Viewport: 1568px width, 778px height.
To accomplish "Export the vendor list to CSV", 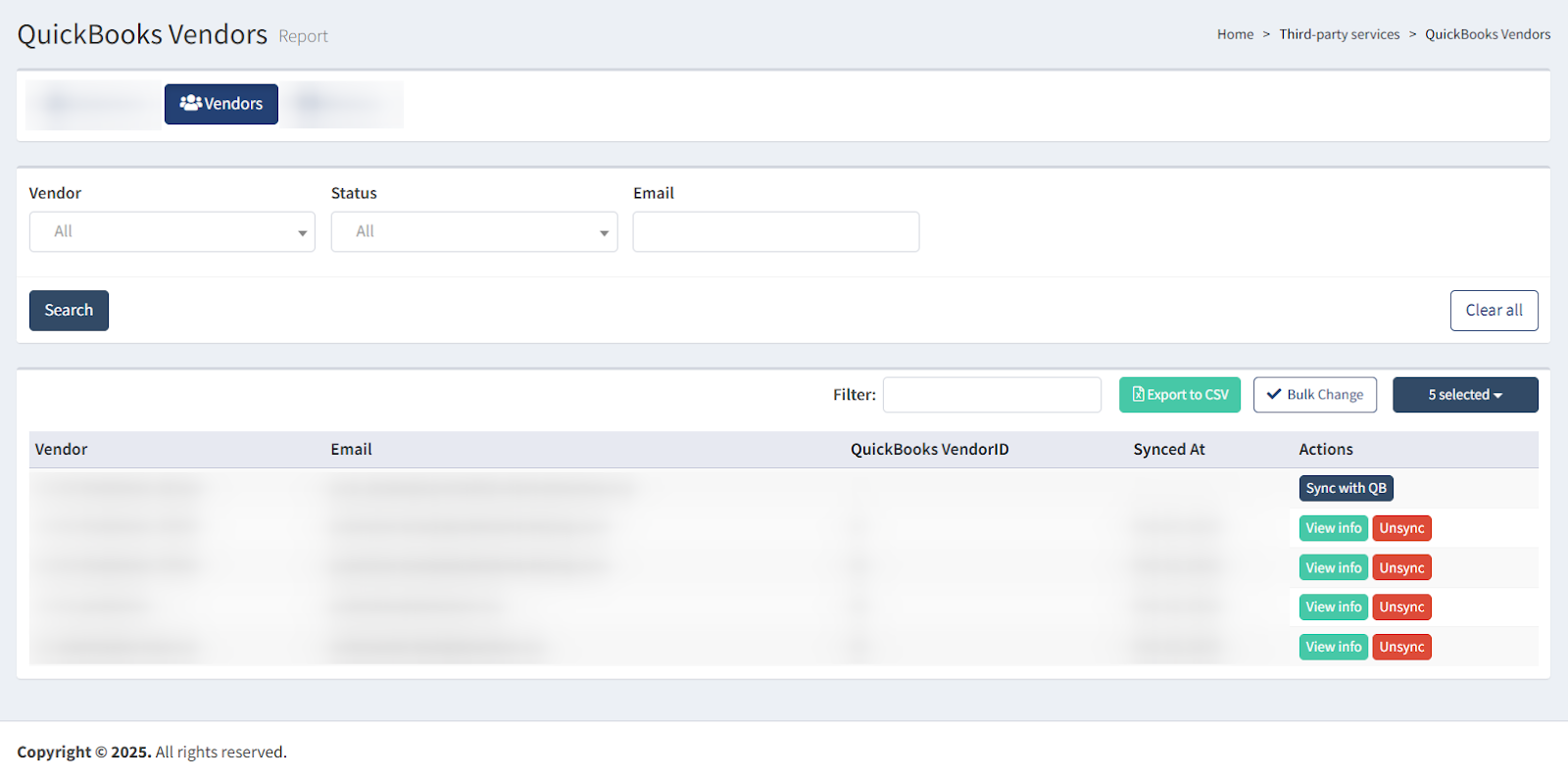I will [x=1180, y=395].
